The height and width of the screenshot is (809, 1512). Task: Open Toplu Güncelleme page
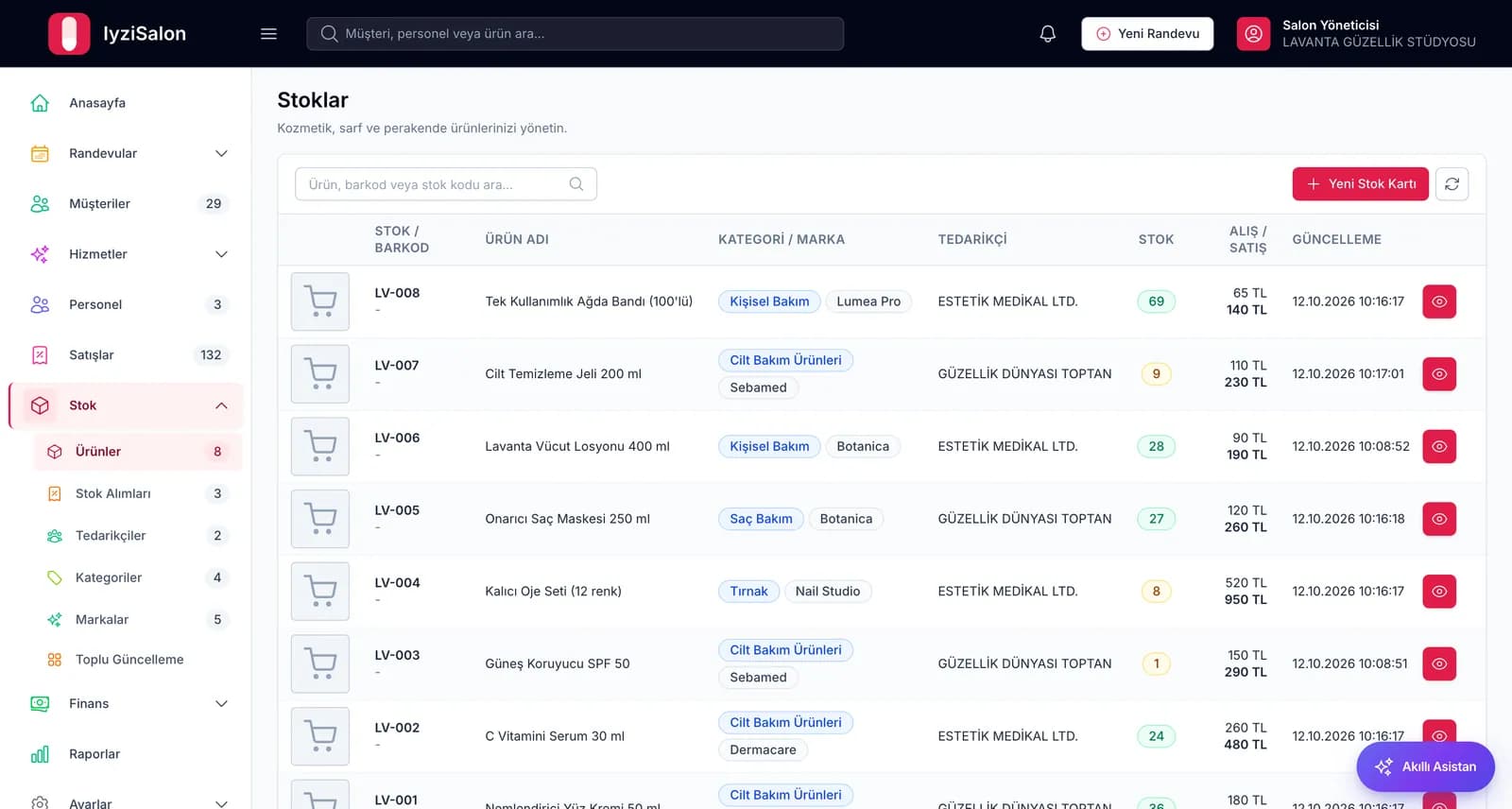pyautogui.click(x=138, y=660)
